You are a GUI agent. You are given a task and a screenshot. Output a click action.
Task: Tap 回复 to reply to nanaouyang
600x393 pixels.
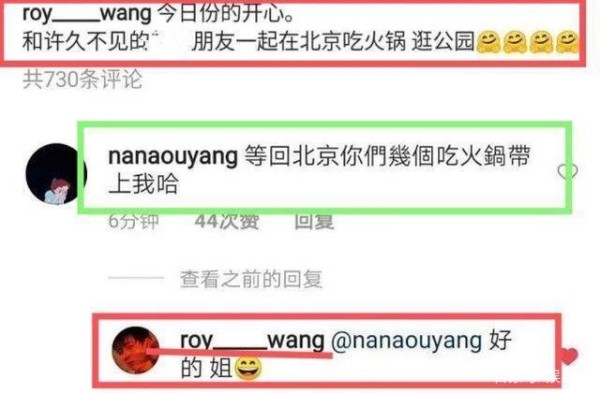point(314,222)
